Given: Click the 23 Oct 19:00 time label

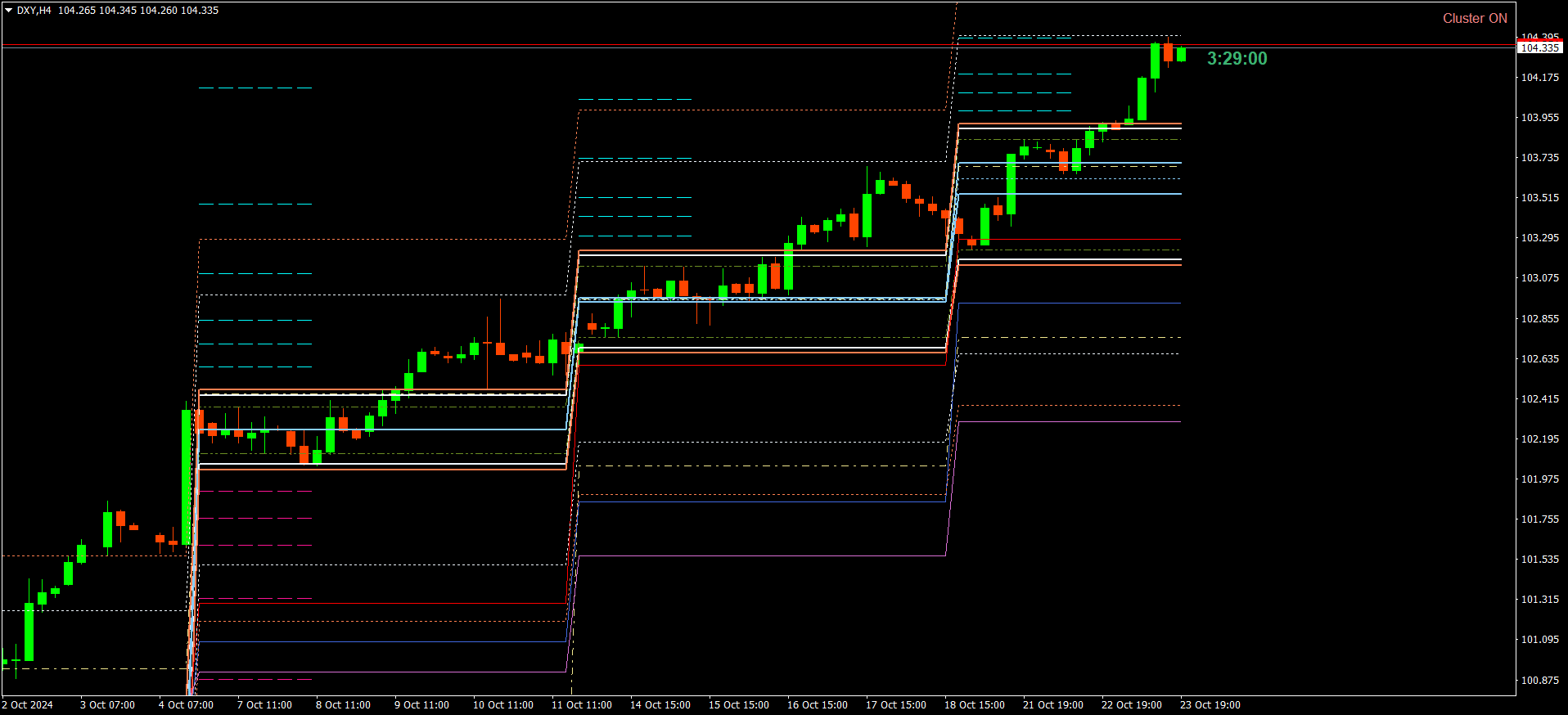Looking at the screenshot, I should coord(1210,705).
